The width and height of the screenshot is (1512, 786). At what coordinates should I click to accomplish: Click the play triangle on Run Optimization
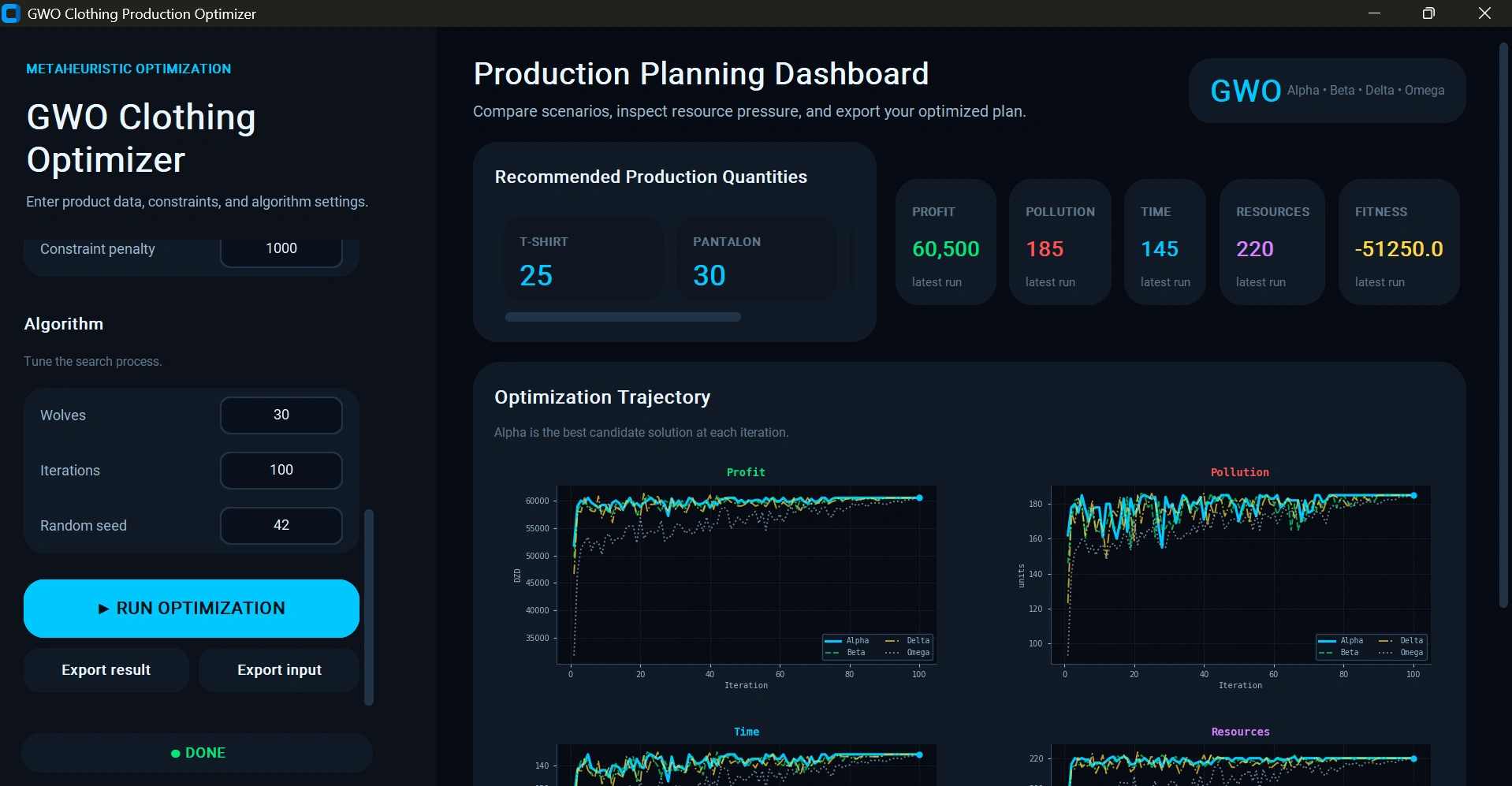coord(103,609)
